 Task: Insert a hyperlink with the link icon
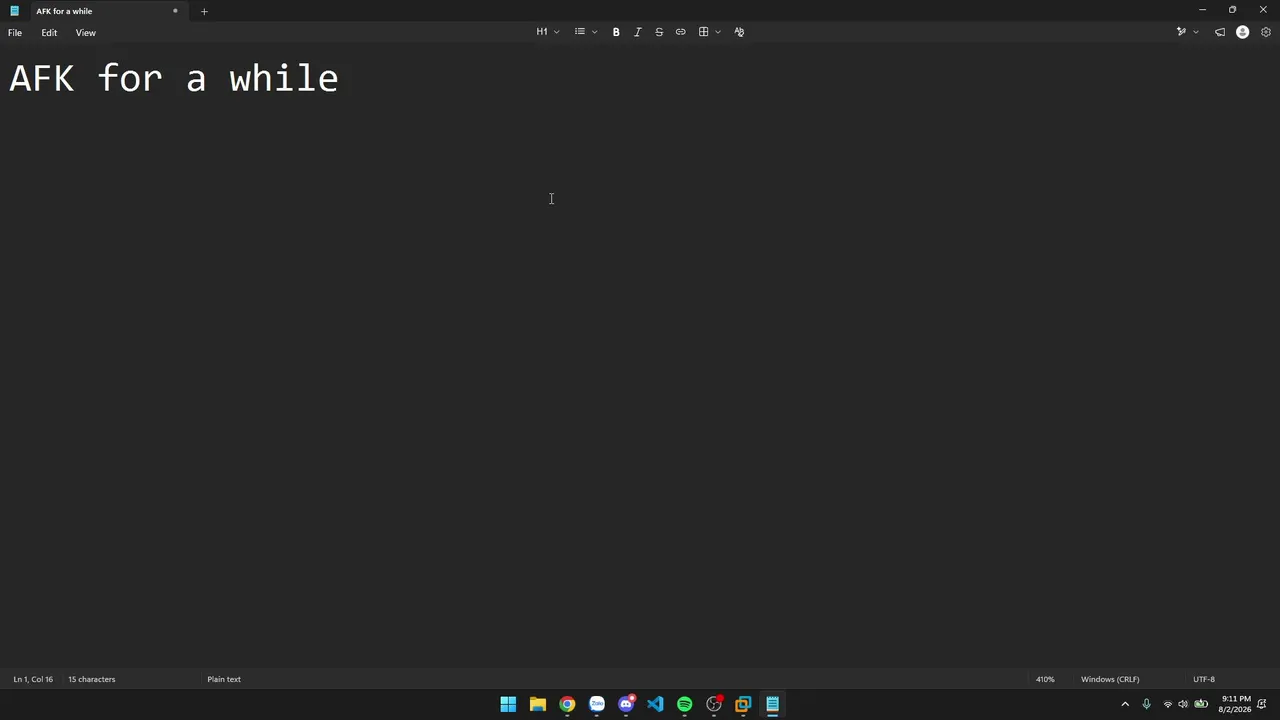(681, 32)
